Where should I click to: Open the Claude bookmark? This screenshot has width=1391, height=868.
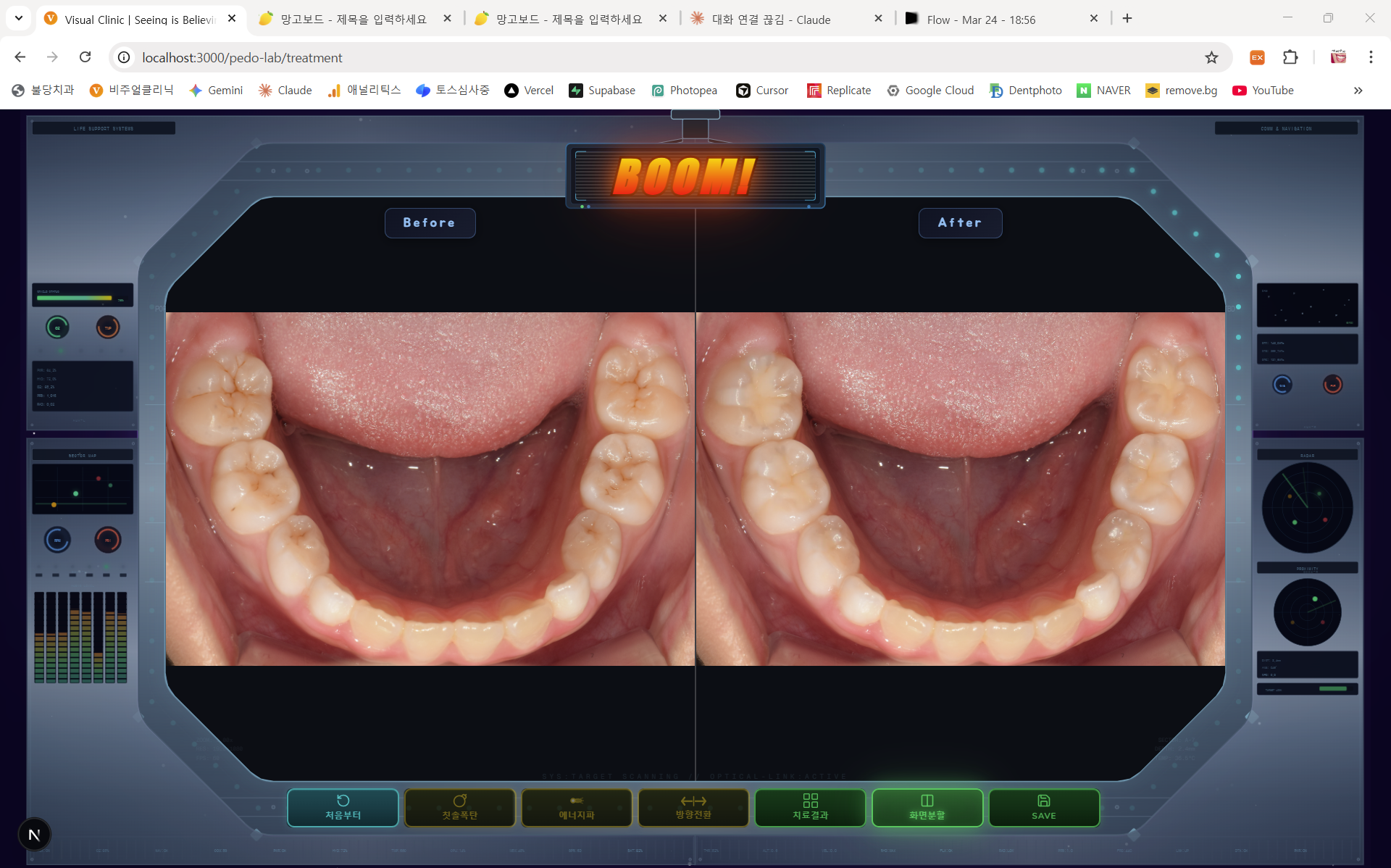(x=285, y=90)
